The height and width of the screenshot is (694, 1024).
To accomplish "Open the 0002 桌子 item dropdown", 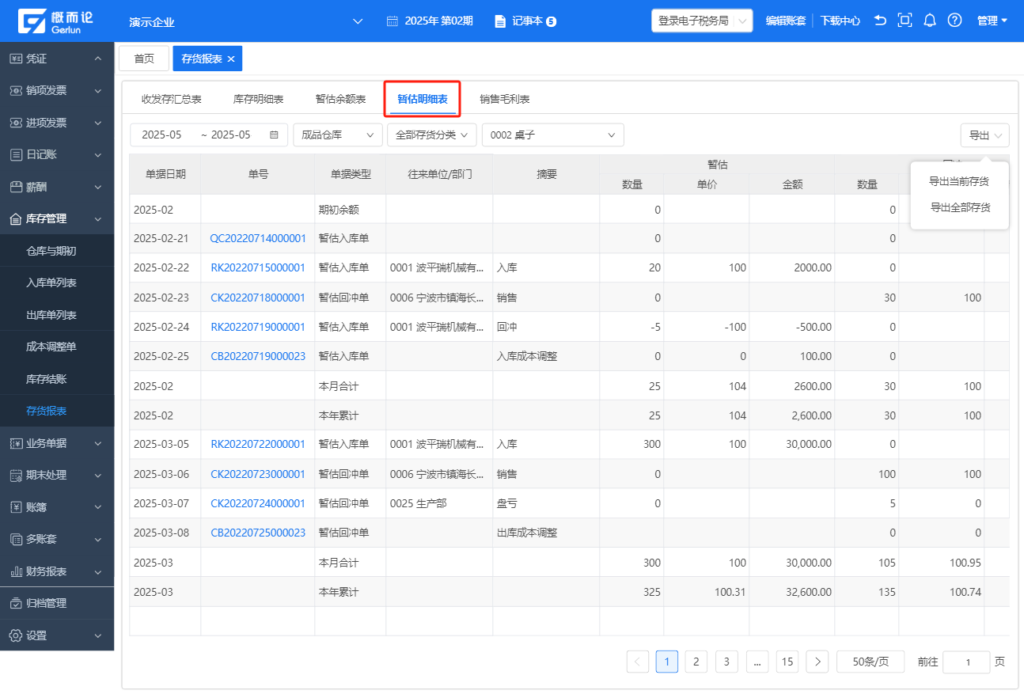I will 552,135.
